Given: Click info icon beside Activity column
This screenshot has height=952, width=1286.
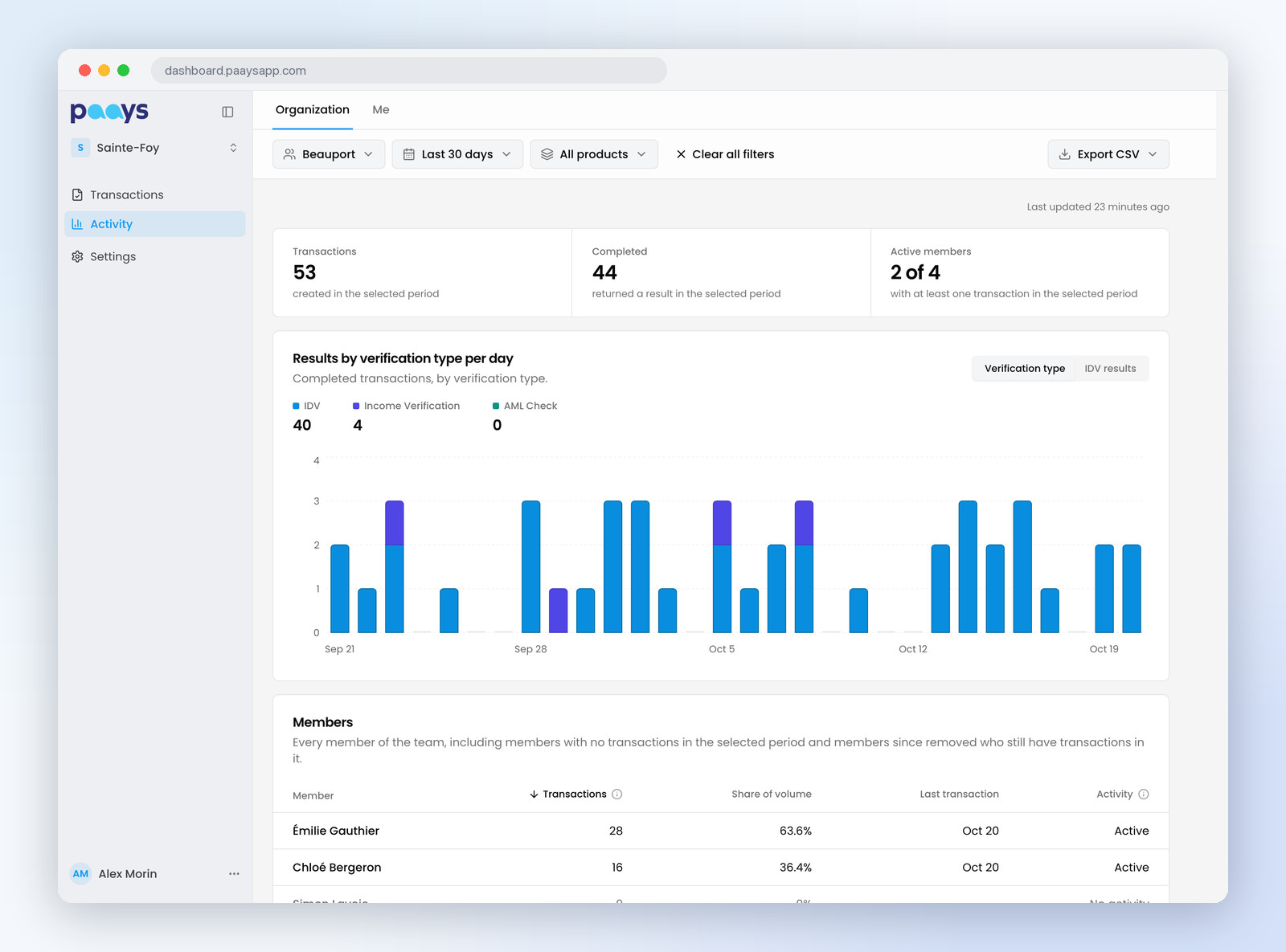Looking at the screenshot, I should click(x=1144, y=795).
